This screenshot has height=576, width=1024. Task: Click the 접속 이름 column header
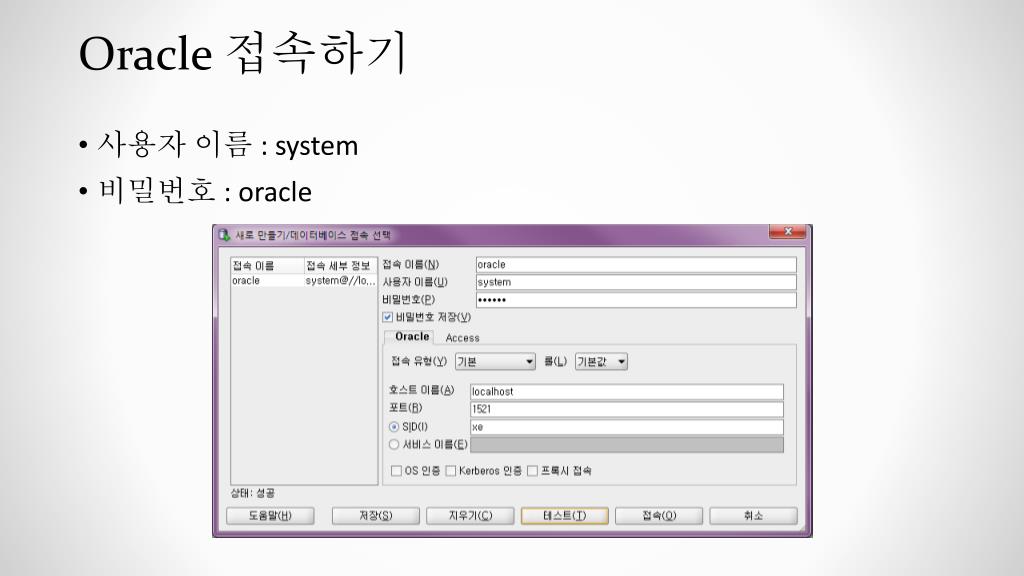(x=268, y=266)
